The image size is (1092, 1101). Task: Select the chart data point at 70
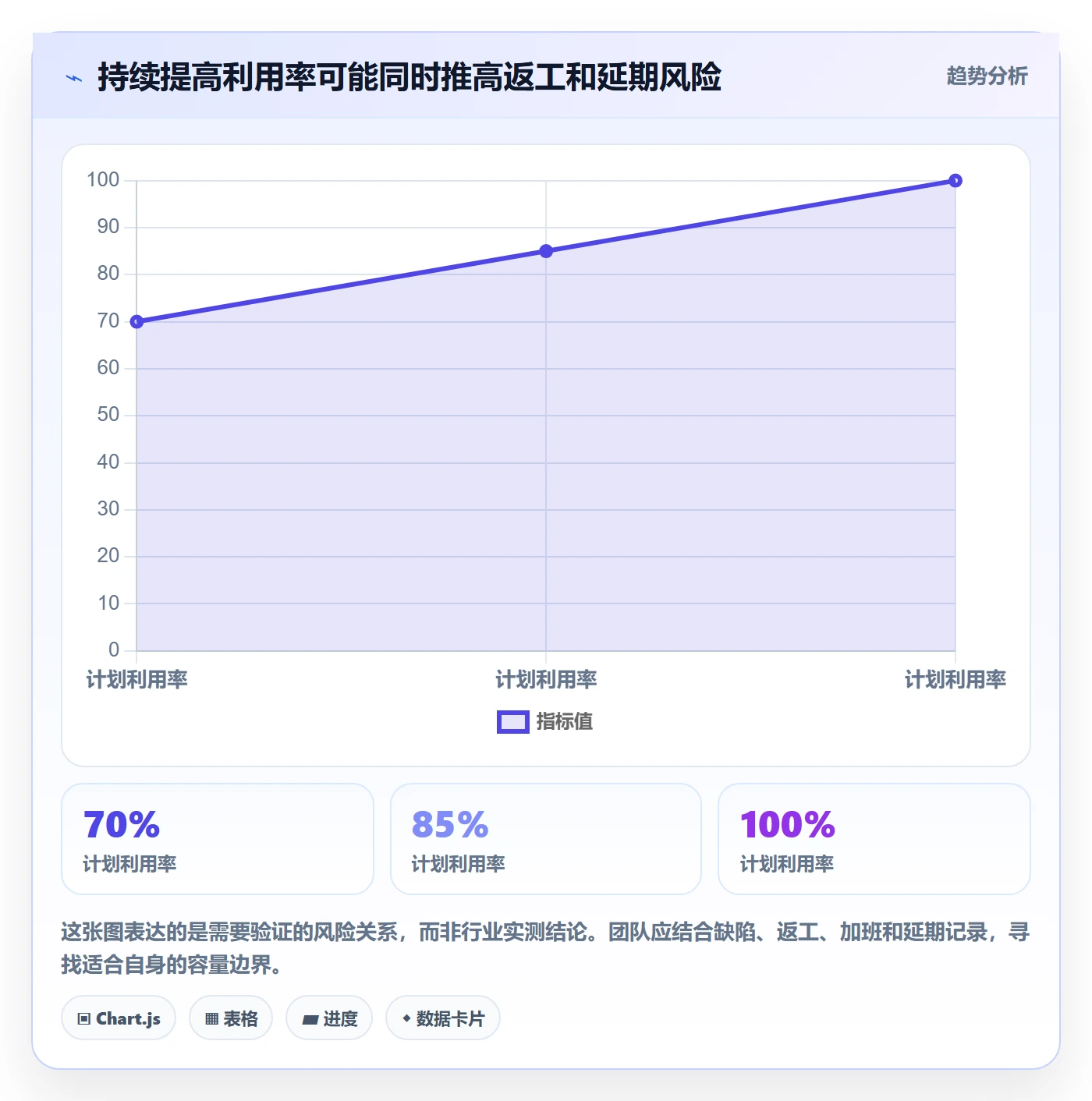click(136, 321)
